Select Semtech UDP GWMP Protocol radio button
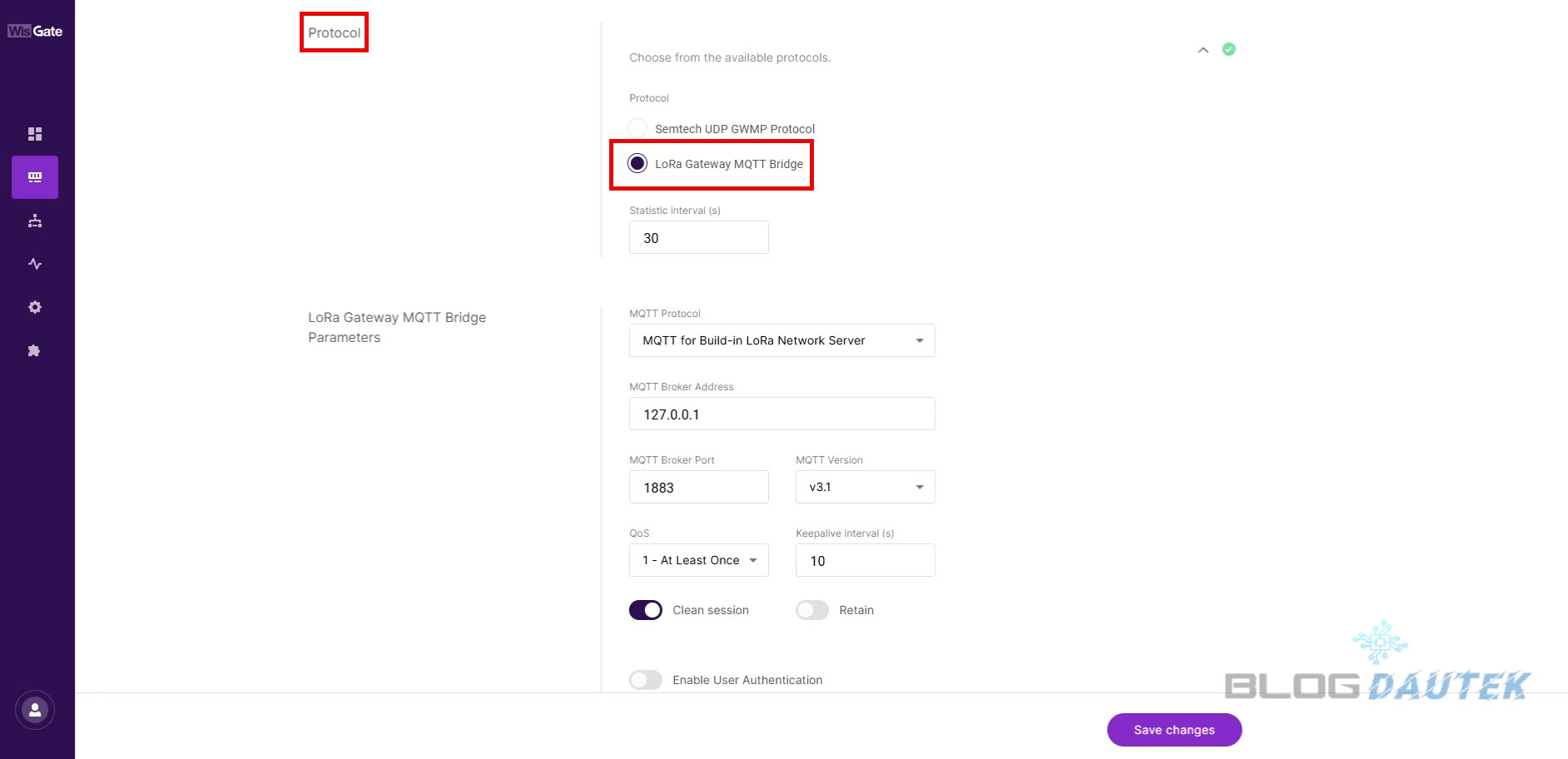This screenshot has height=759, width=1568. [x=638, y=128]
